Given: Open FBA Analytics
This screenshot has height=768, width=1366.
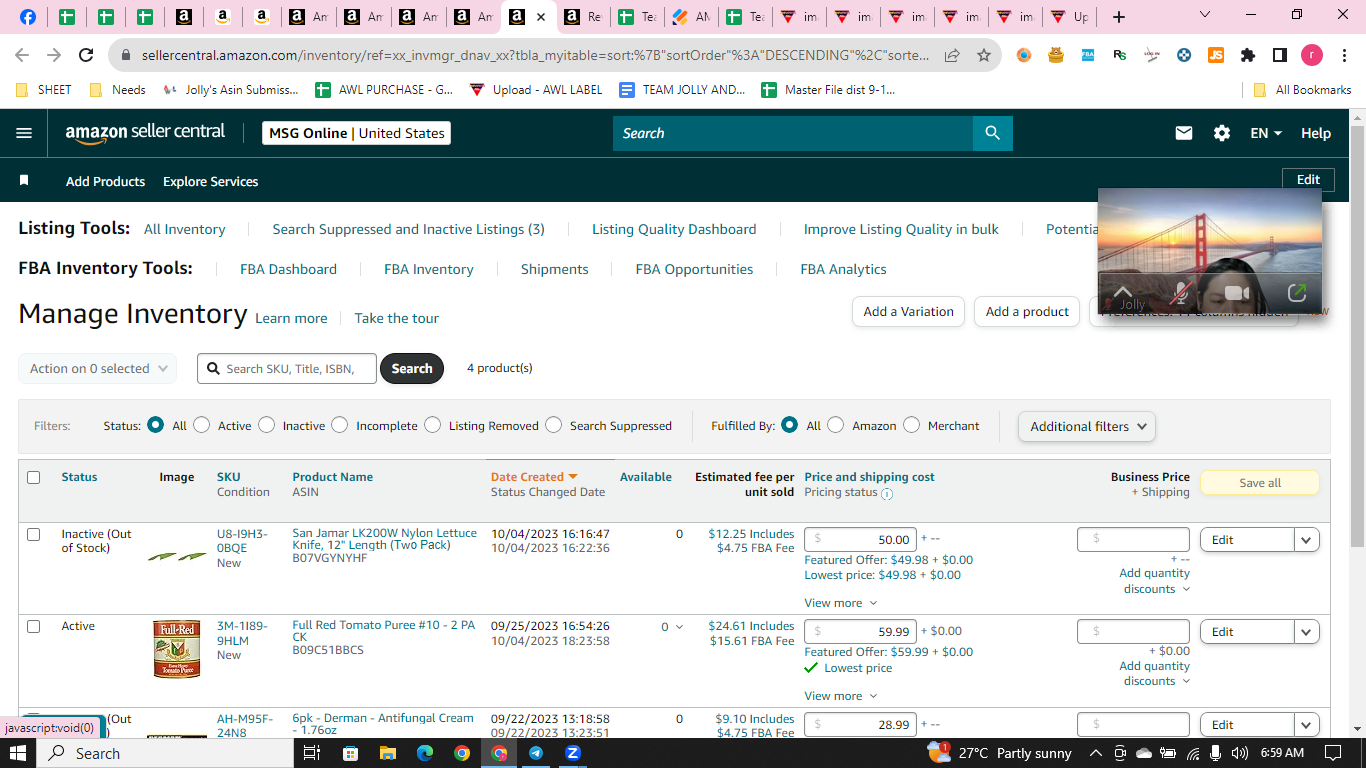Looking at the screenshot, I should [843, 269].
